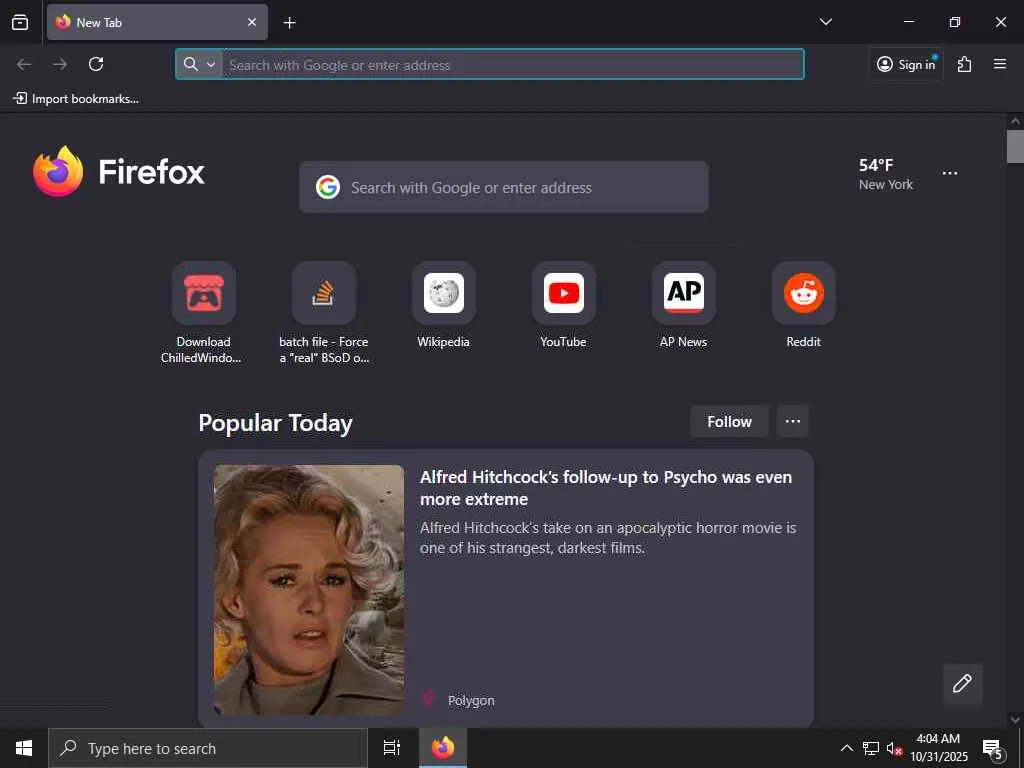1024x768 pixels.
Task: Open the Windows Start menu
Action: [24, 748]
